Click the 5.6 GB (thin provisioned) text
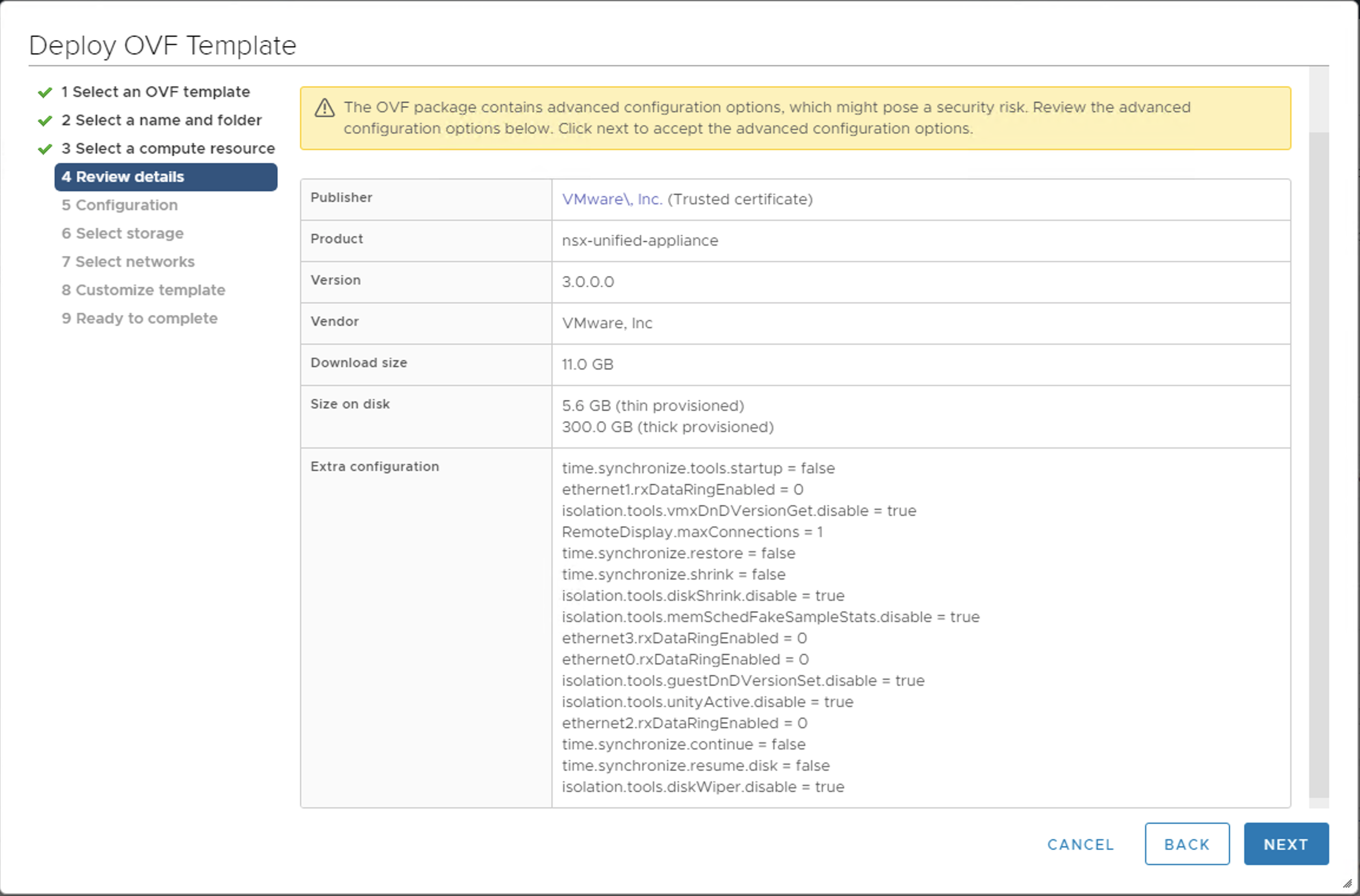This screenshot has width=1360, height=896. tap(653, 406)
